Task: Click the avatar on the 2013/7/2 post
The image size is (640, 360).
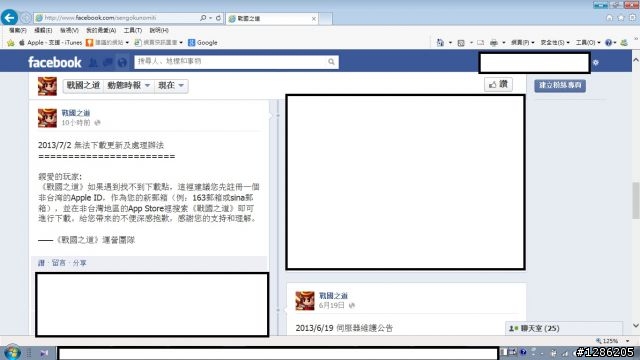Action: coord(47,118)
